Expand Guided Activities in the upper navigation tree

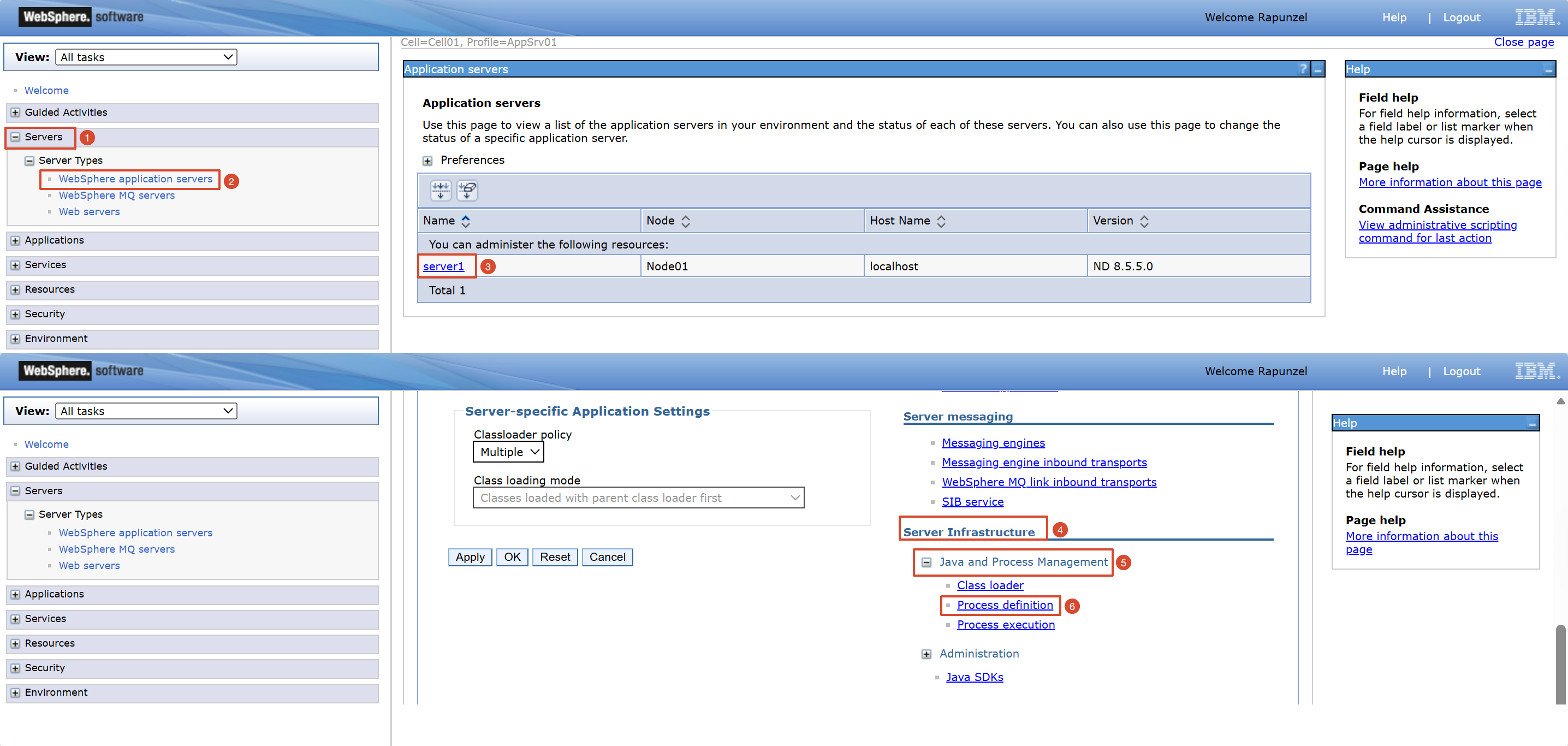click(x=15, y=113)
